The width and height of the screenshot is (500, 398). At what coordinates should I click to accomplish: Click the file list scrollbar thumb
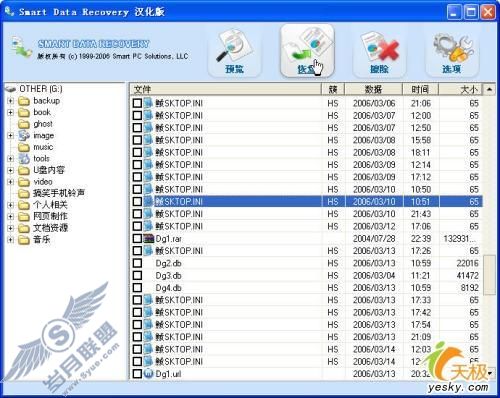(x=489, y=275)
